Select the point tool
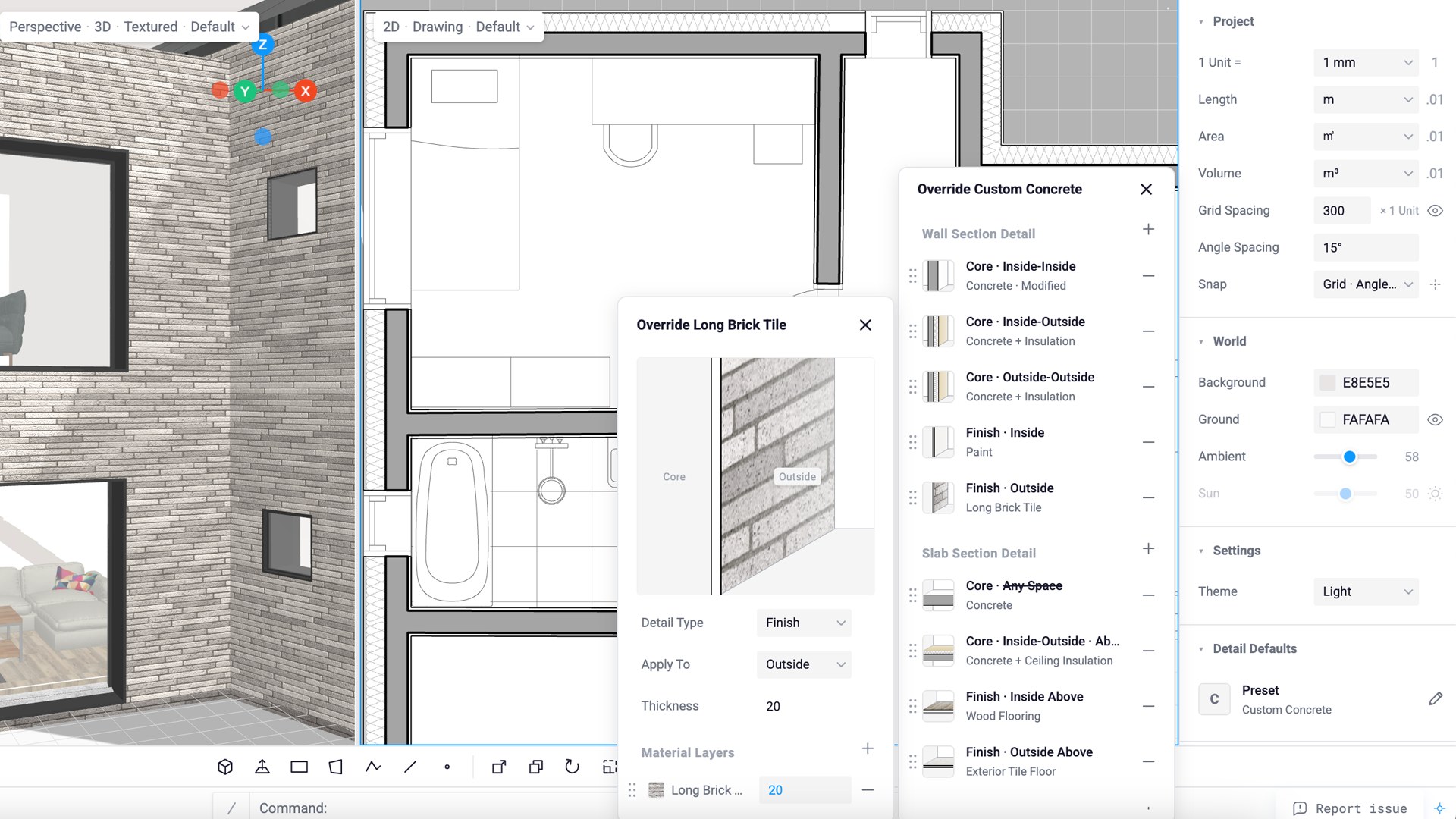This screenshot has width=1456, height=819. coord(447,767)
